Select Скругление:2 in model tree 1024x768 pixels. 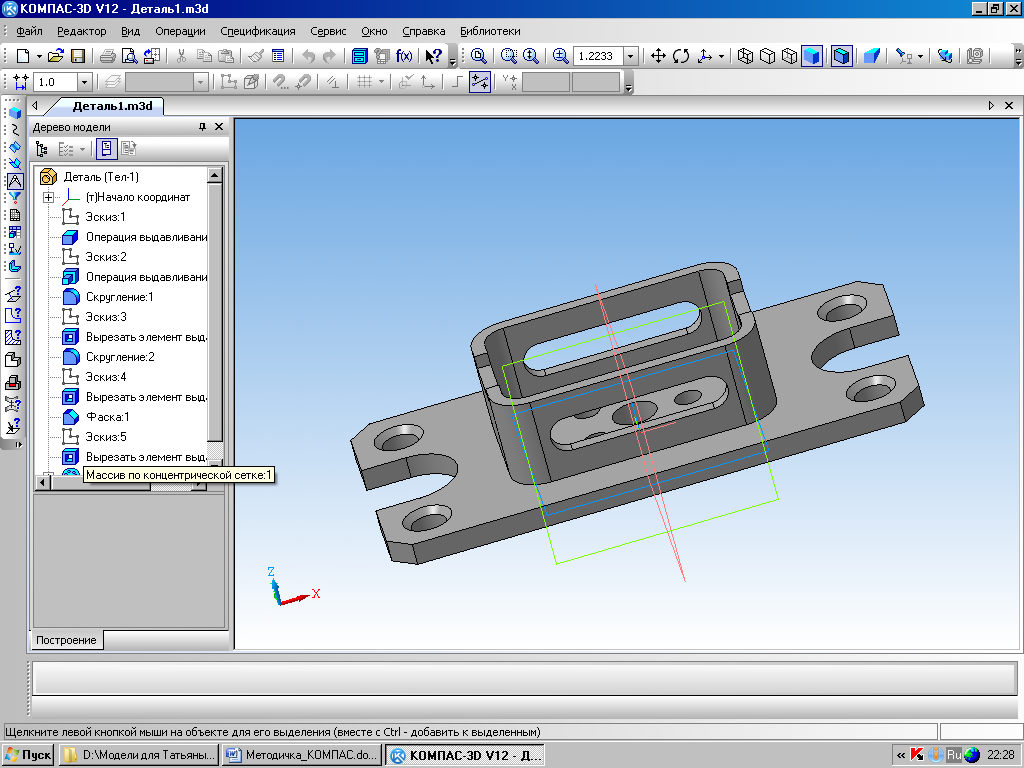[x=120, y=357]
